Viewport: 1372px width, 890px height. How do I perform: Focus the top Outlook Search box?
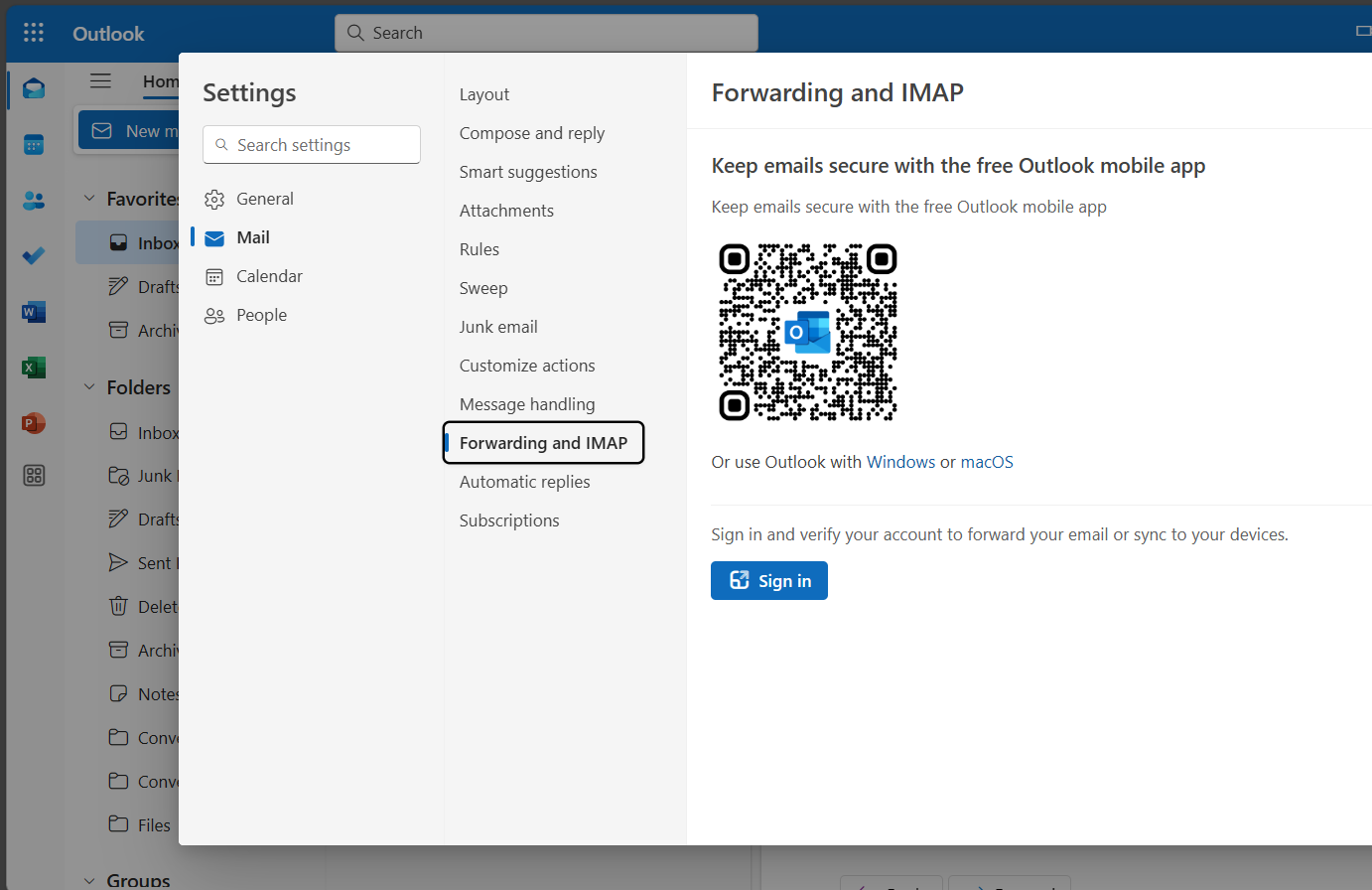click(546, 33)
